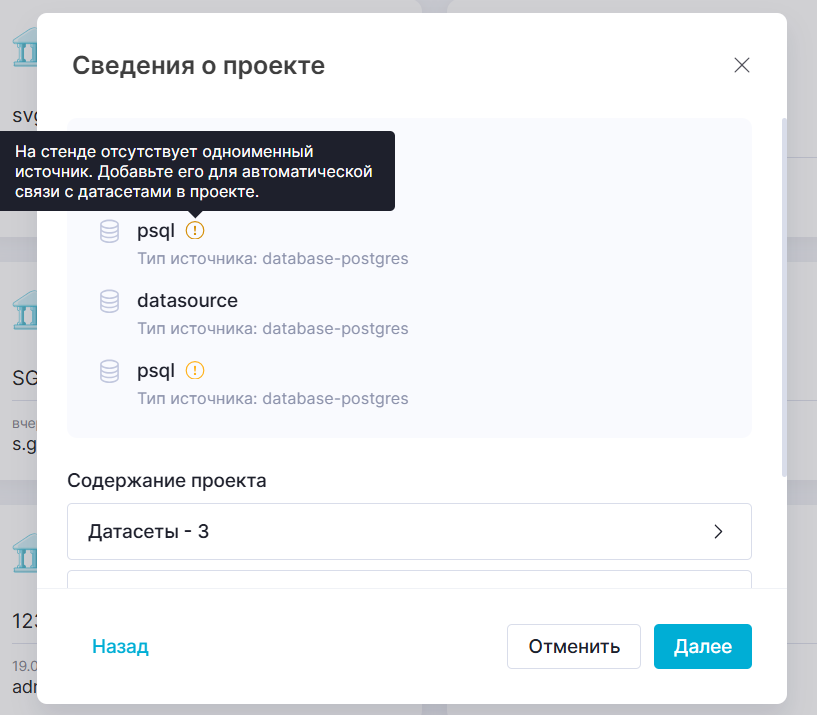Click database icon next to datasource
The height and width of the screenshot is (715, 817).
[110, 301]
